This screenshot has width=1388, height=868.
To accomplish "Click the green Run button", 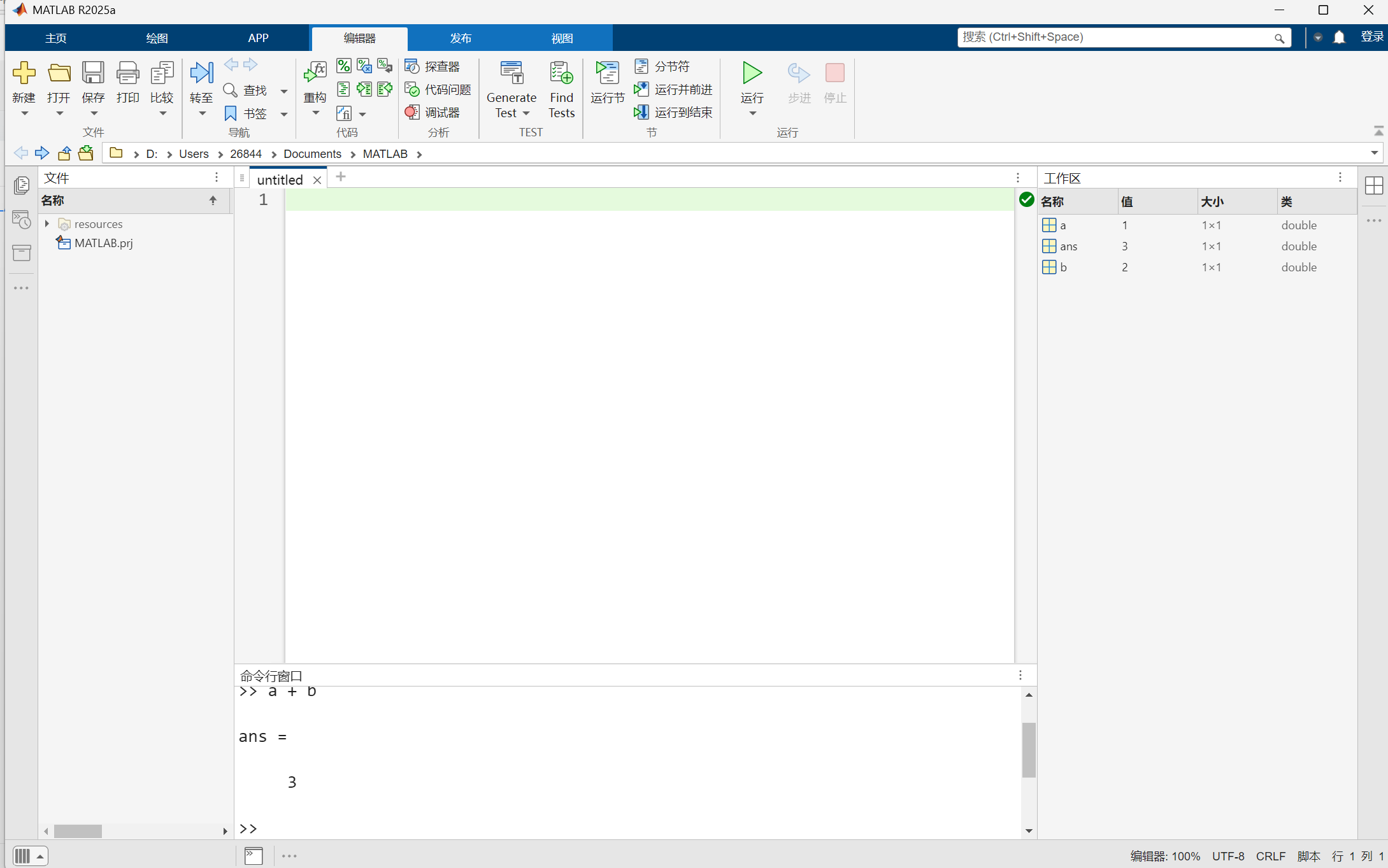I will tap(752, 73).
